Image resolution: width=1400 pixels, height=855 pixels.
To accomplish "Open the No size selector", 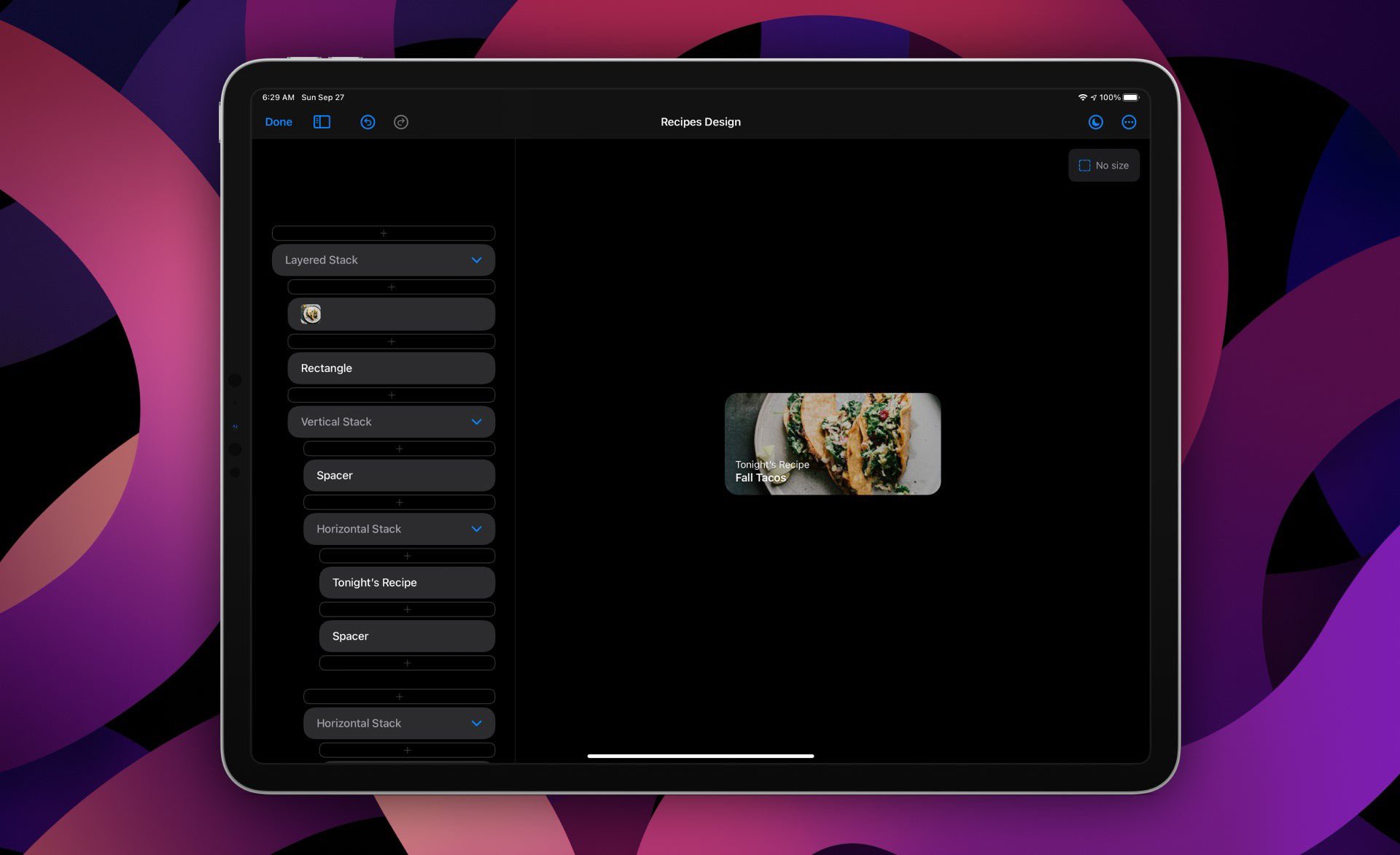I will 1103,166.
